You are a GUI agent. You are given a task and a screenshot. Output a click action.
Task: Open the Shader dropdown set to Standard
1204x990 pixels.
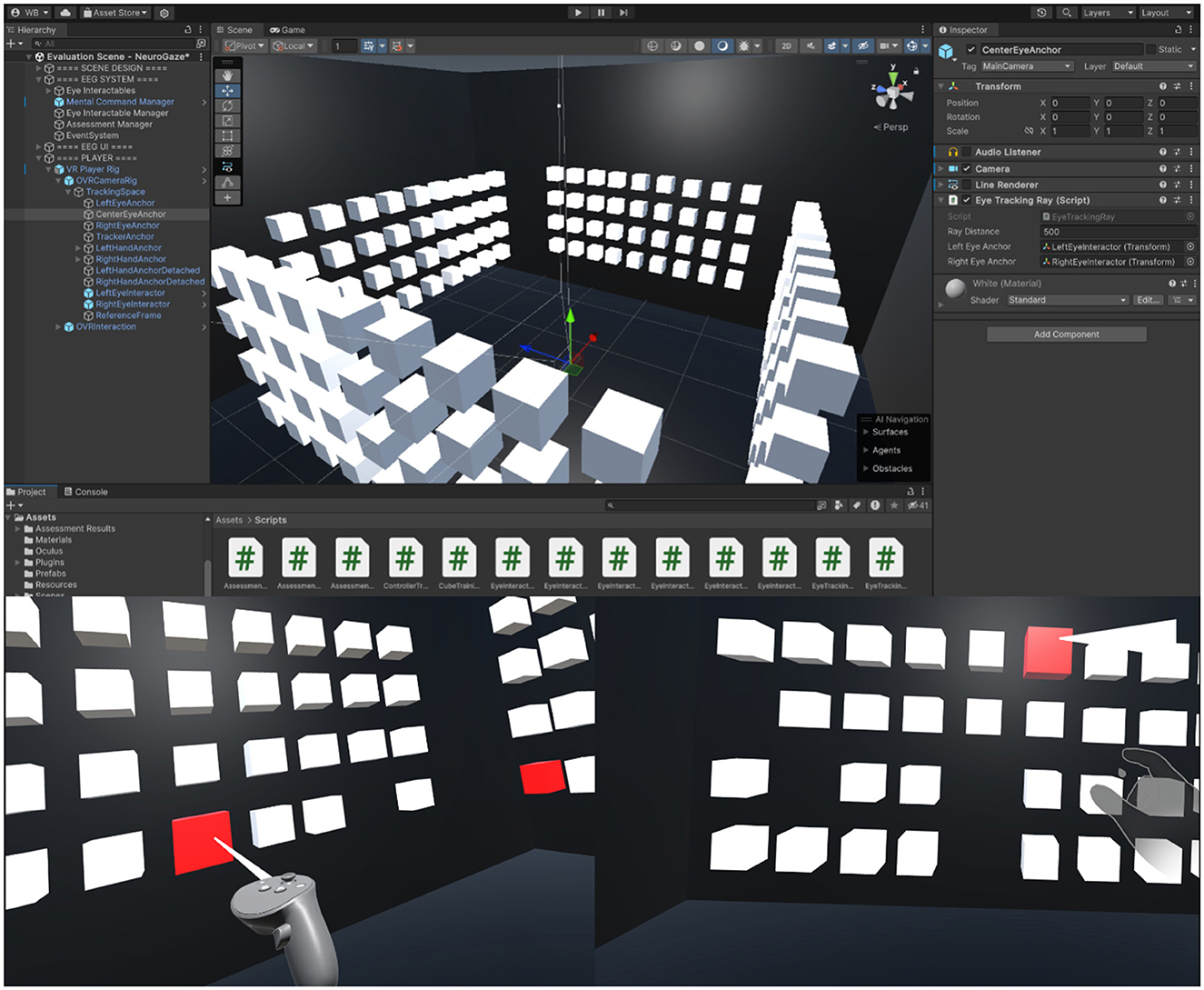(1067, 300)
